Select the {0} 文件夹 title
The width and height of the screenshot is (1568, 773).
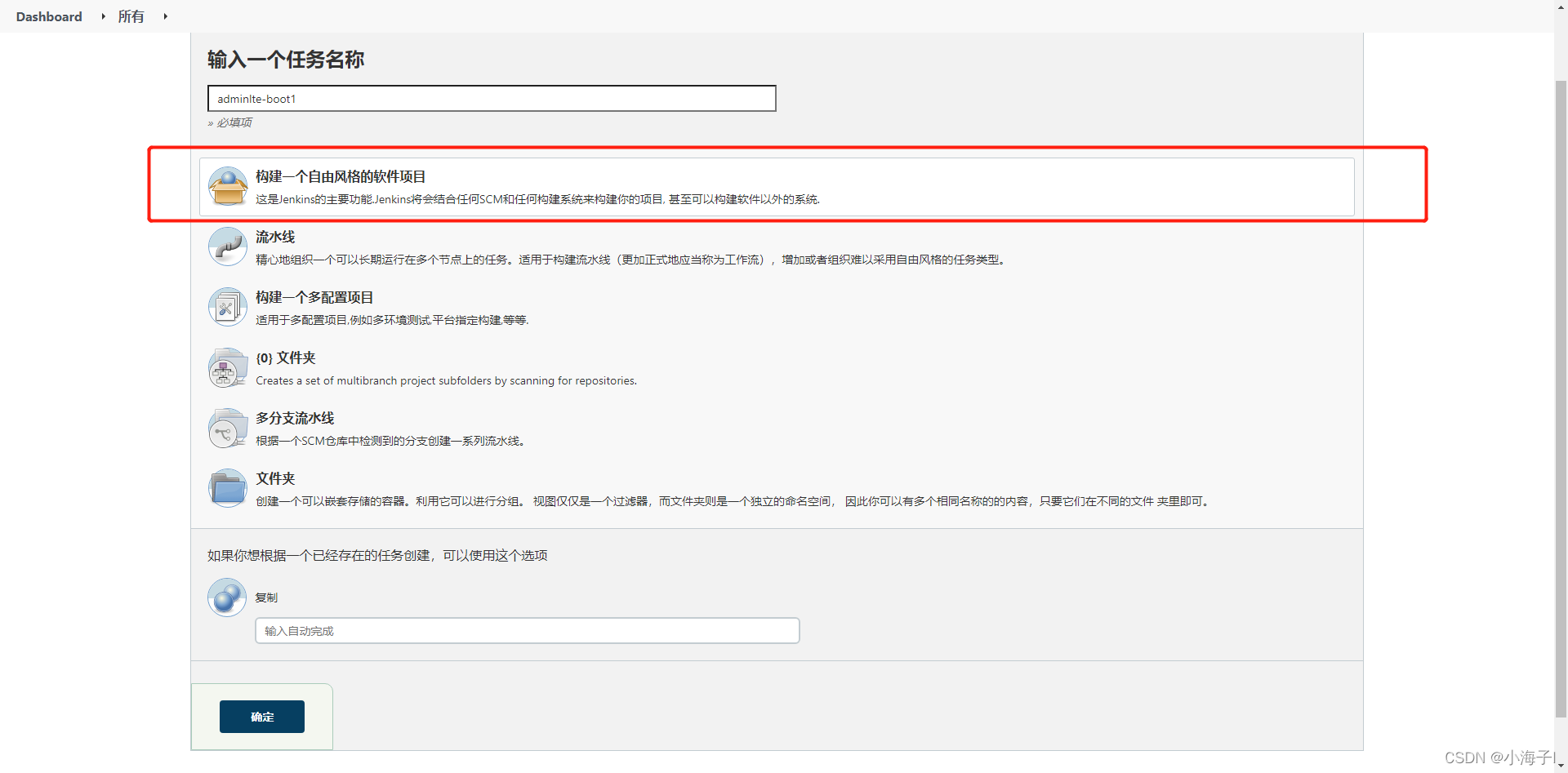(x=286, y=358)
